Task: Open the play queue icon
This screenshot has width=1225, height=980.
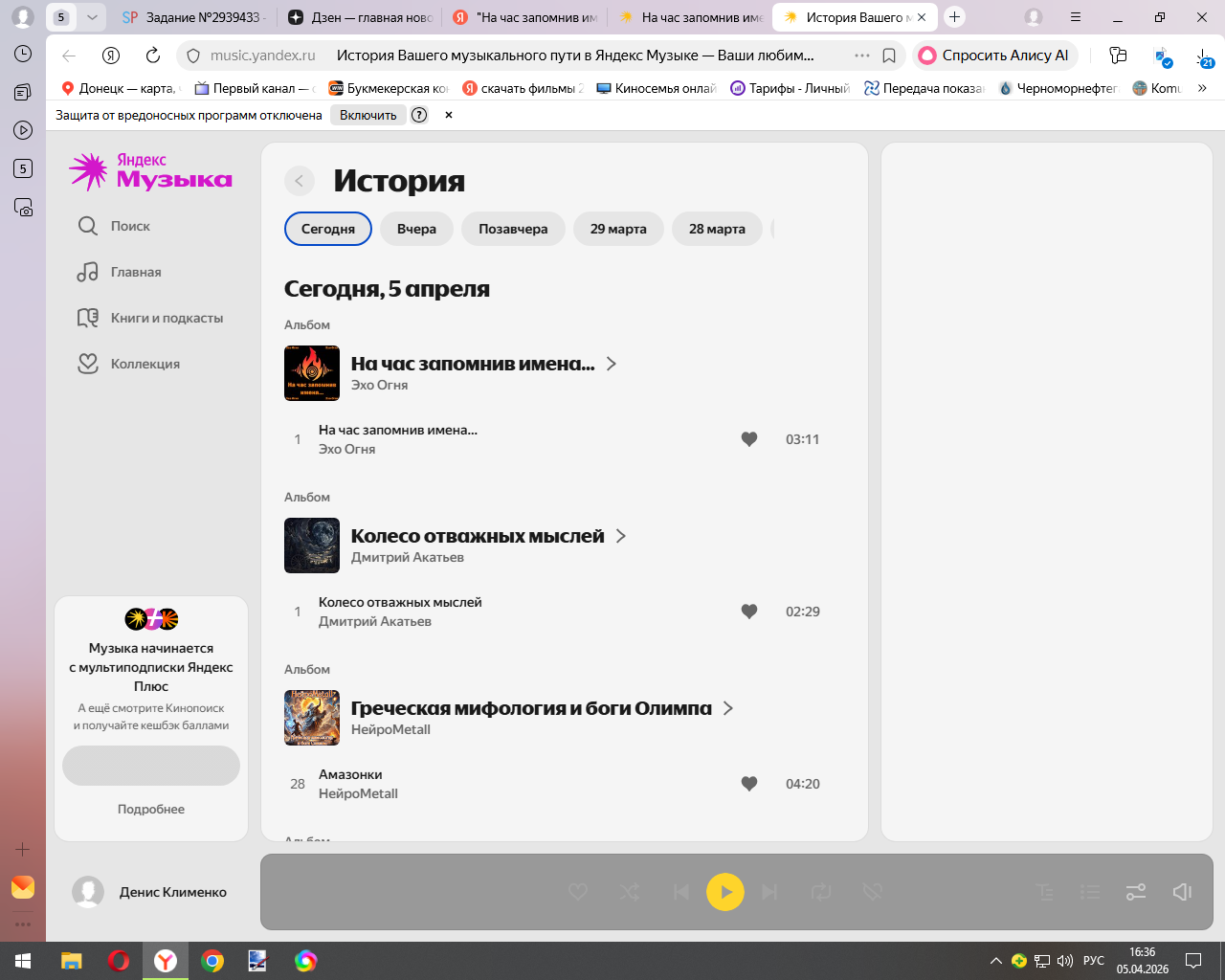Action: 1090,892
